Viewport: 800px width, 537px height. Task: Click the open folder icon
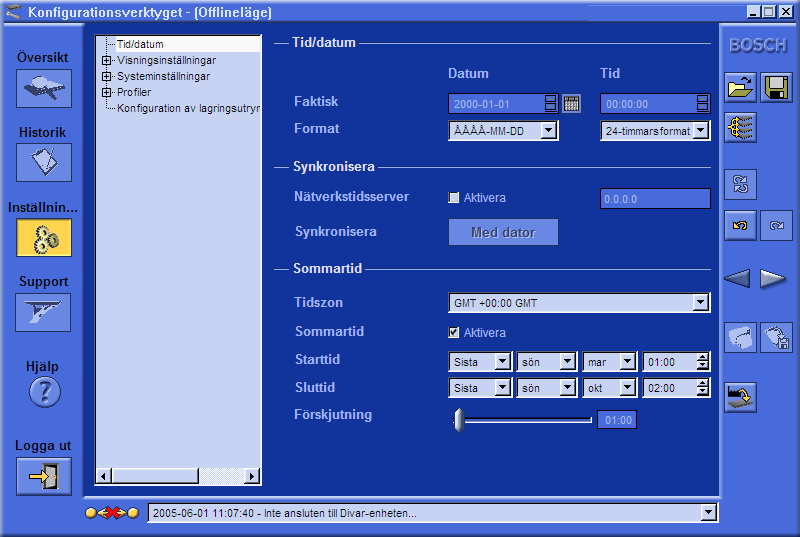[x=740, y=87]
